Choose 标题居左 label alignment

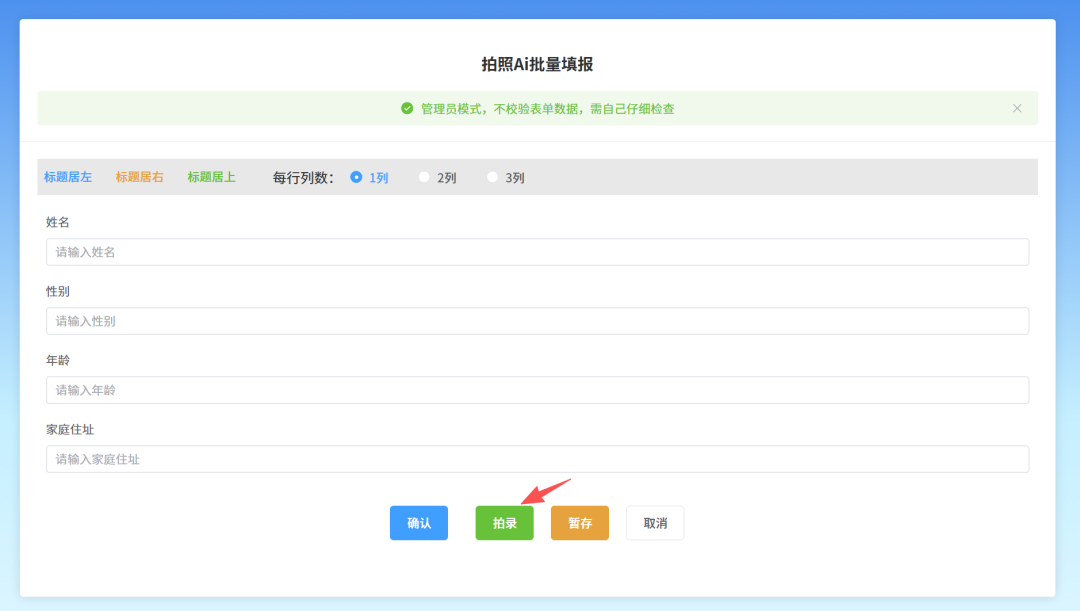coord(68,177)
